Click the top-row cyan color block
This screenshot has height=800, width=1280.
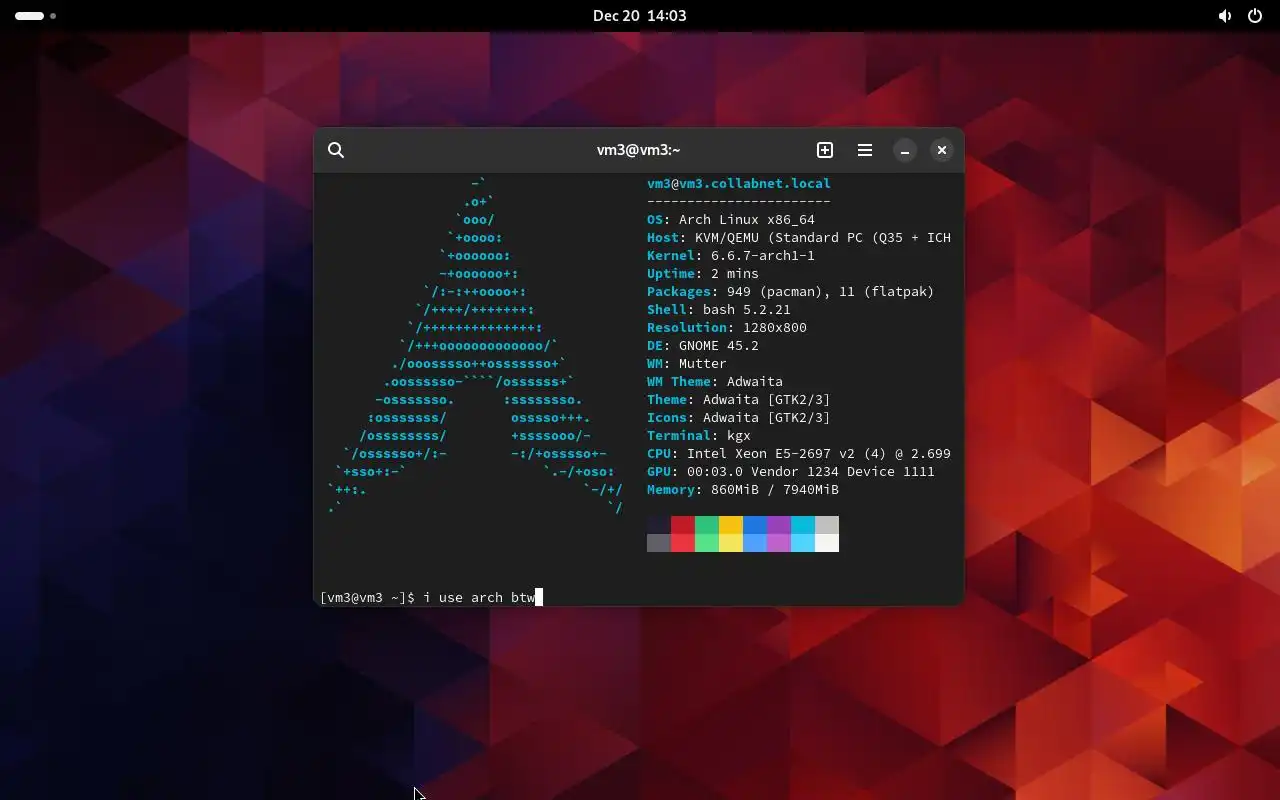point(803,525)
